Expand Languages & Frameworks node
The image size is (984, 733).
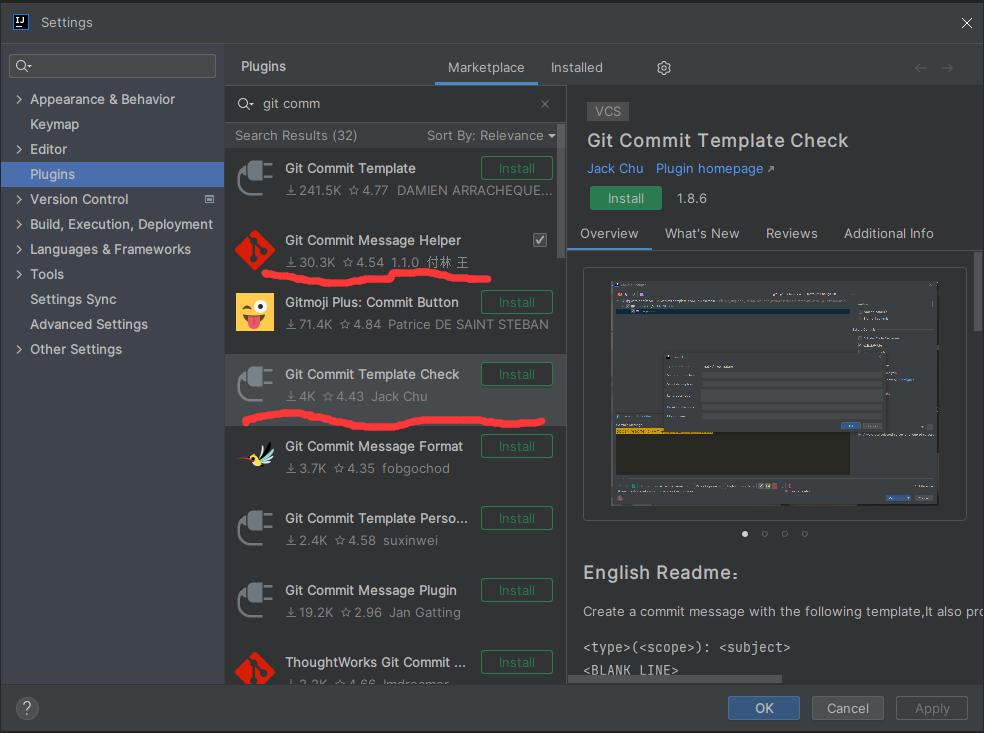point(19,250)
